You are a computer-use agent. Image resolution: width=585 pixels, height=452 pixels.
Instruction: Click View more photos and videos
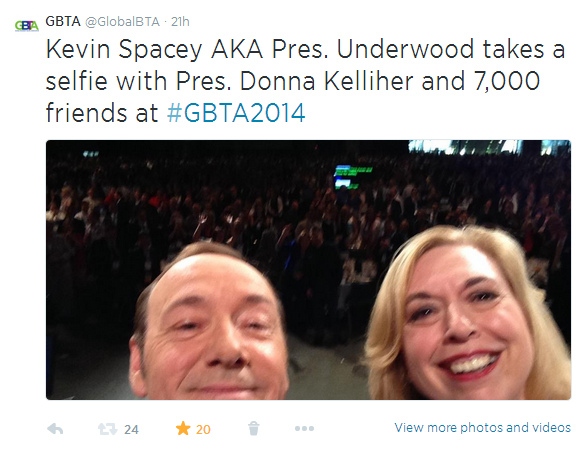click(x=482, y=427)
